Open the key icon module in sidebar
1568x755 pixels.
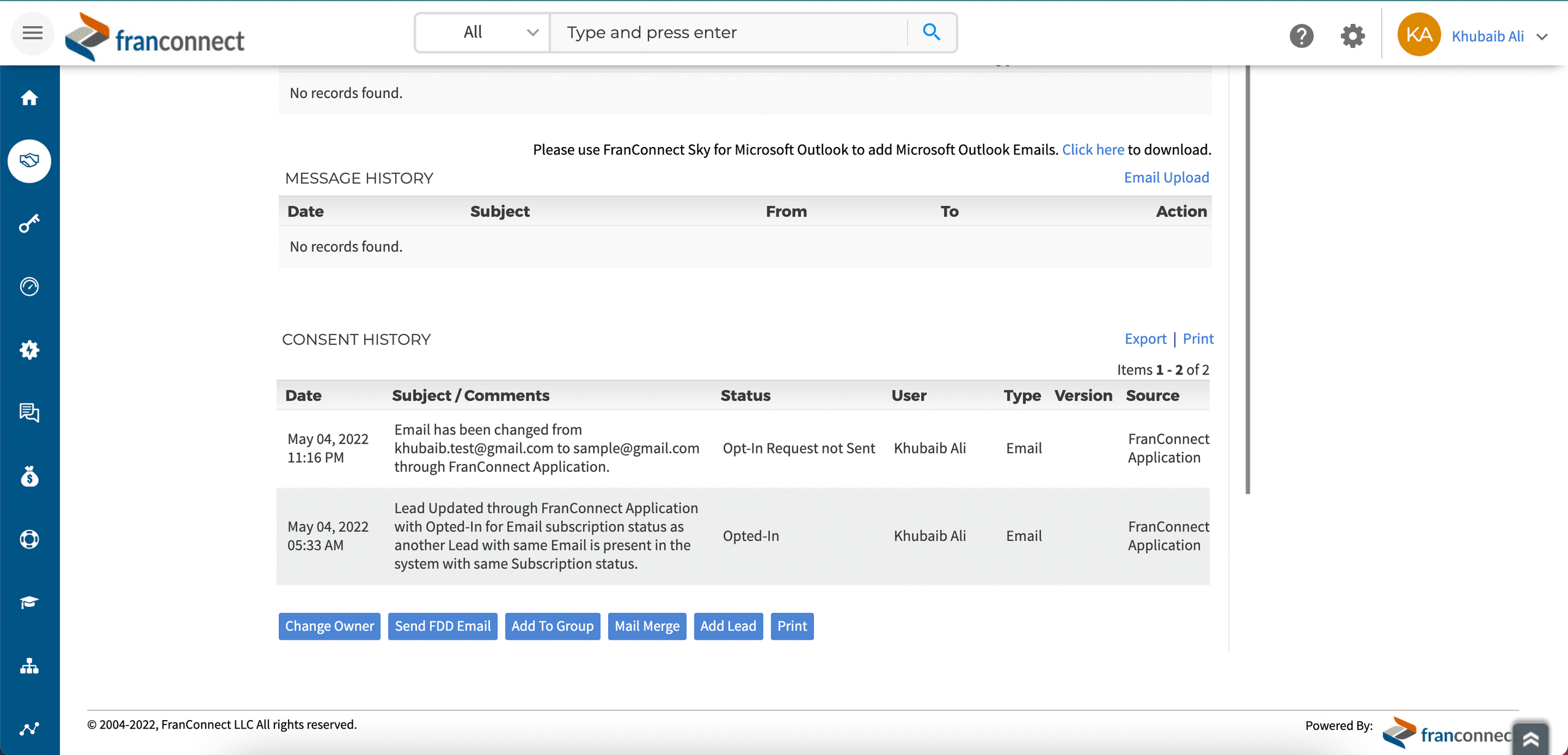pyautogui.click(x=29, y=224)
